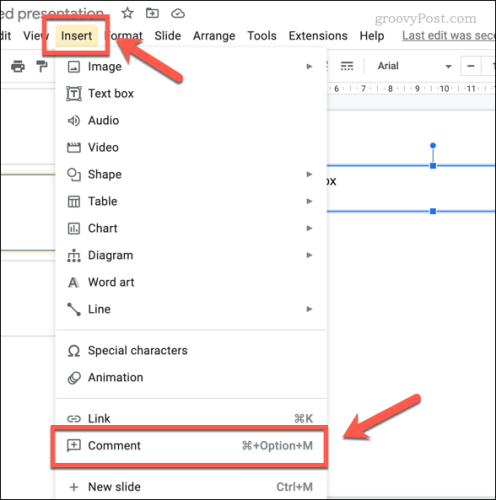Choose Audio from the Insert menu

pyautogui.click(x=191, y=120)
